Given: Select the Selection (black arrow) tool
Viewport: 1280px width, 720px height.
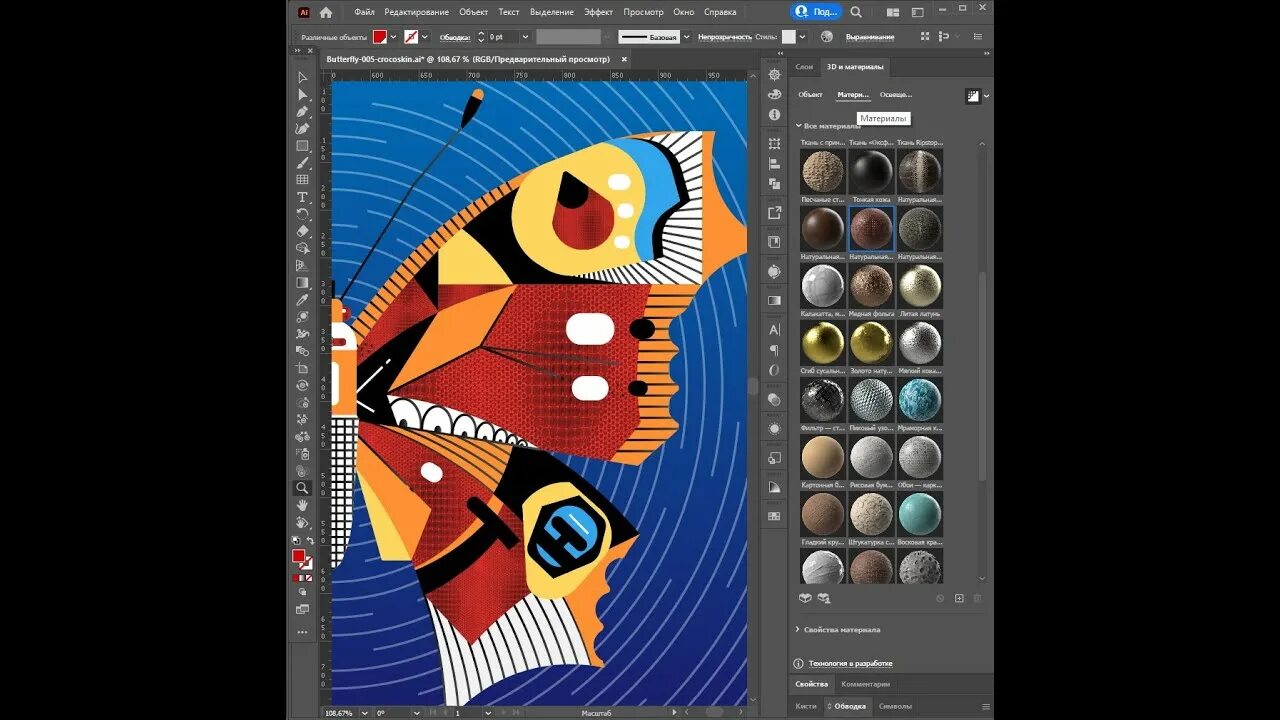Looking at the screenshot, I should 302,77.
